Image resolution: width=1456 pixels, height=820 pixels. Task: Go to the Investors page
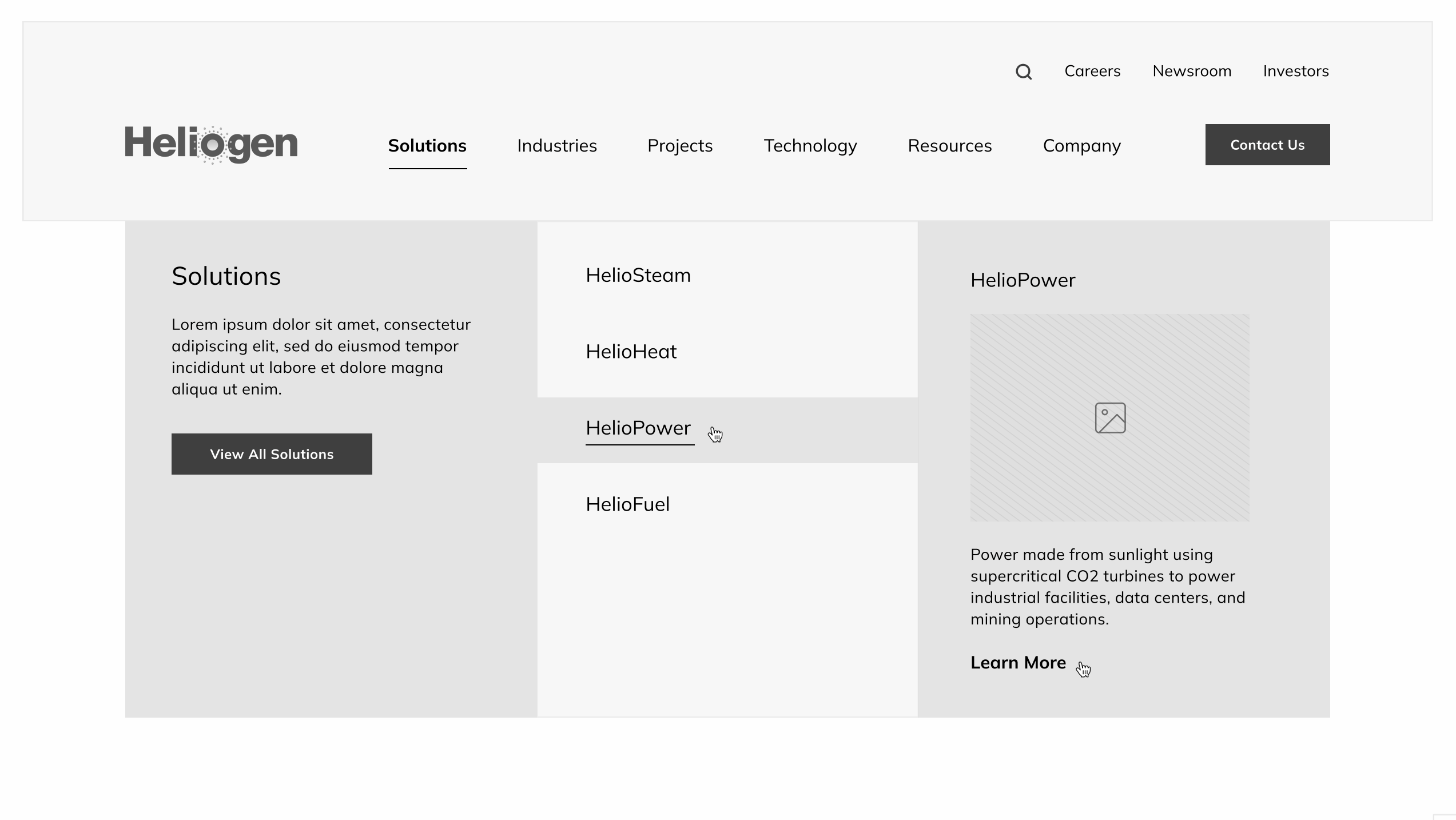[x=1295, y=71]
